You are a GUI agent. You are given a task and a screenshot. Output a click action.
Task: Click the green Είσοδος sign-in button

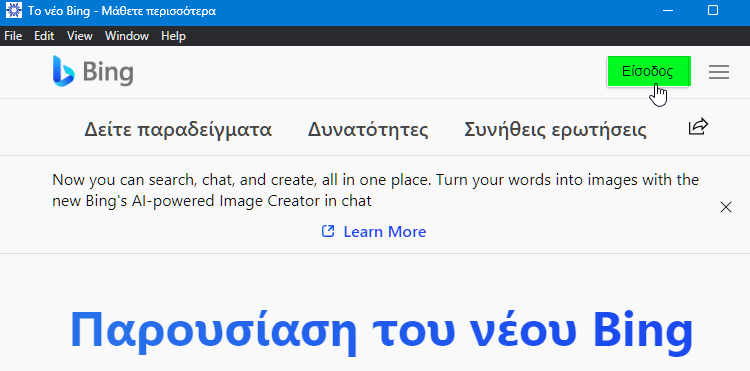tap(648, 72)
